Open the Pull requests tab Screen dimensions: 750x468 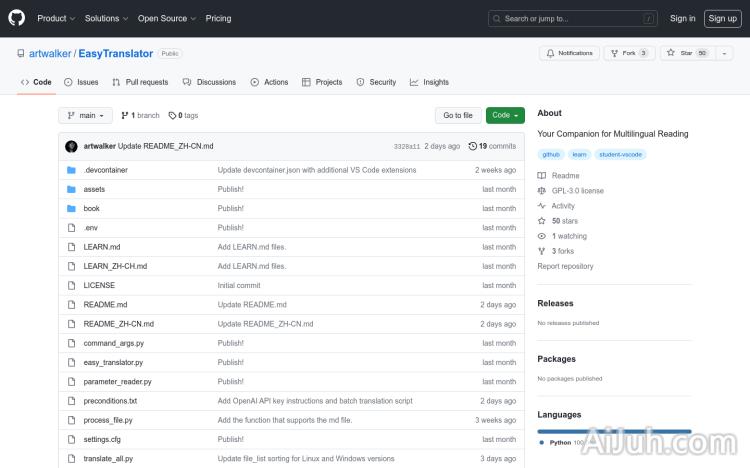(140, 82)
